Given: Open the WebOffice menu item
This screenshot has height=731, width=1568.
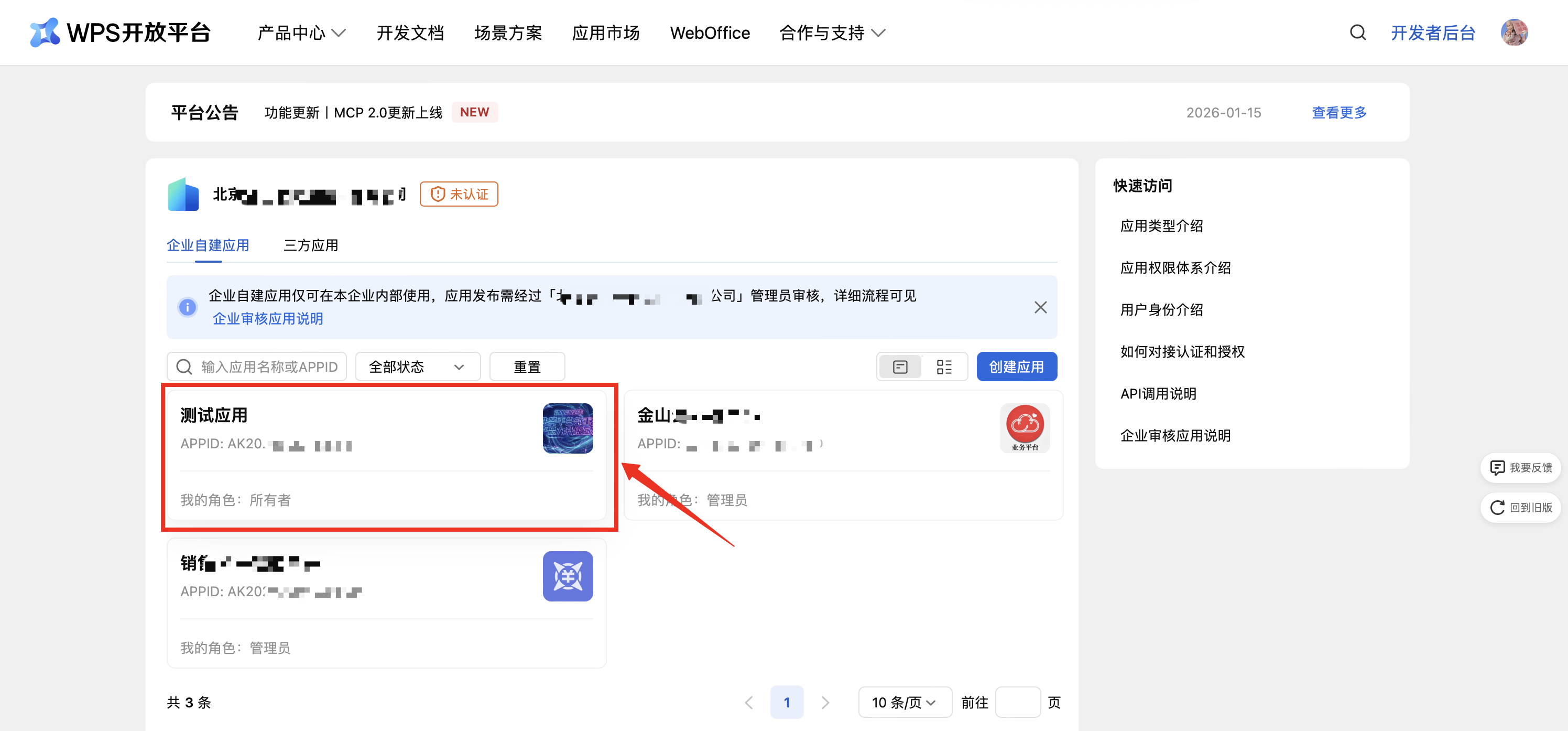Looking at the screenshot, I should pyautogui.click(x=710, y=33).
